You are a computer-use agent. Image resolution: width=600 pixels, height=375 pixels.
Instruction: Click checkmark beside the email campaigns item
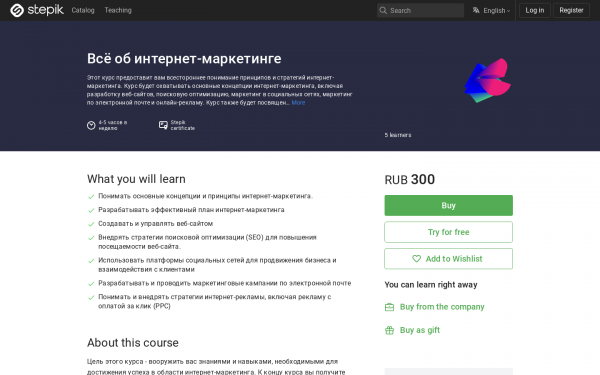click(x=91, y=284)
